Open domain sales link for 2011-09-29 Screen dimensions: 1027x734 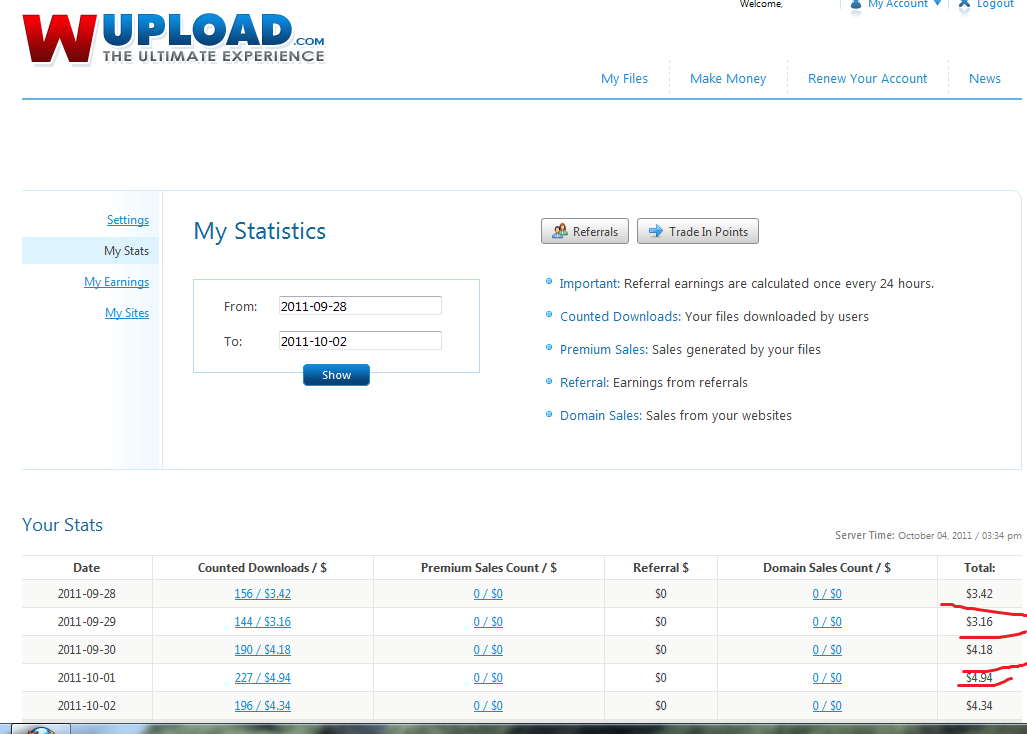click(827, 622)
